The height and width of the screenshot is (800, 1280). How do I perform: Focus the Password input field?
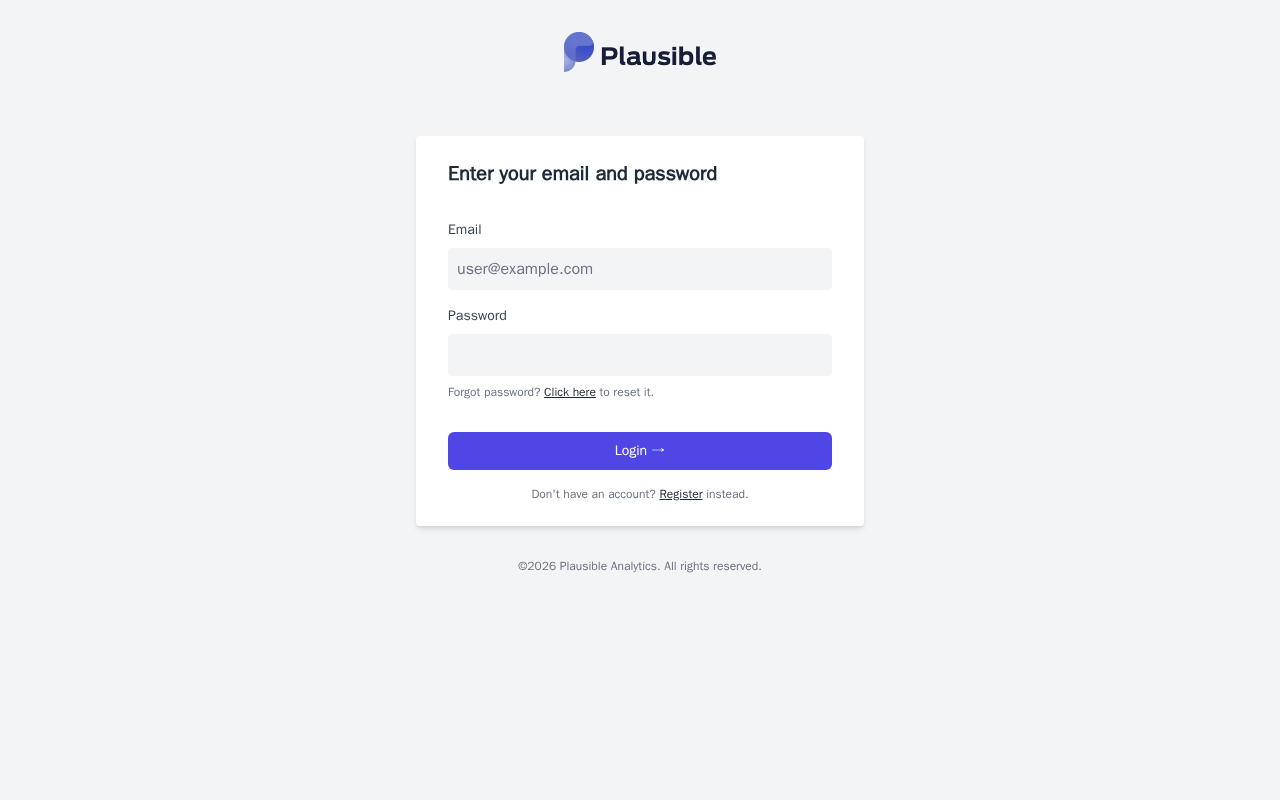click(x=640, y=355)
